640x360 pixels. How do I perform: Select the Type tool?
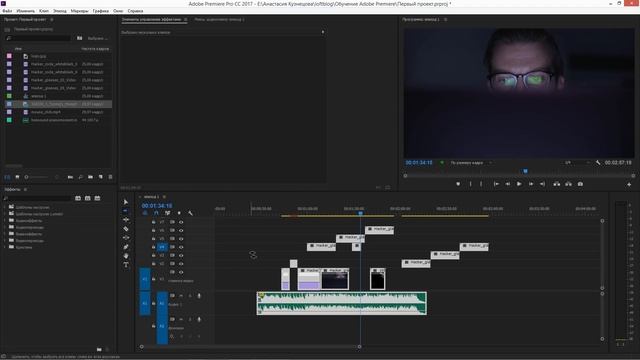(126, 265)
